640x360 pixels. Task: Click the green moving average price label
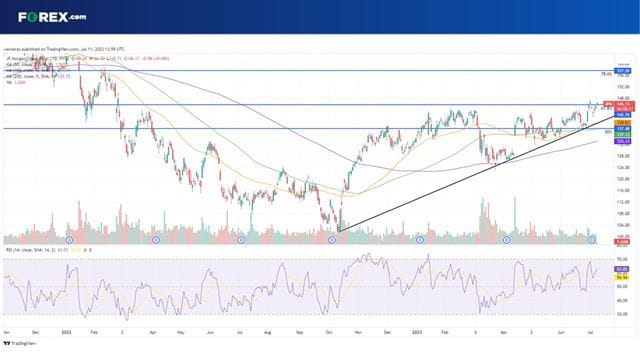tap(623, 134)
